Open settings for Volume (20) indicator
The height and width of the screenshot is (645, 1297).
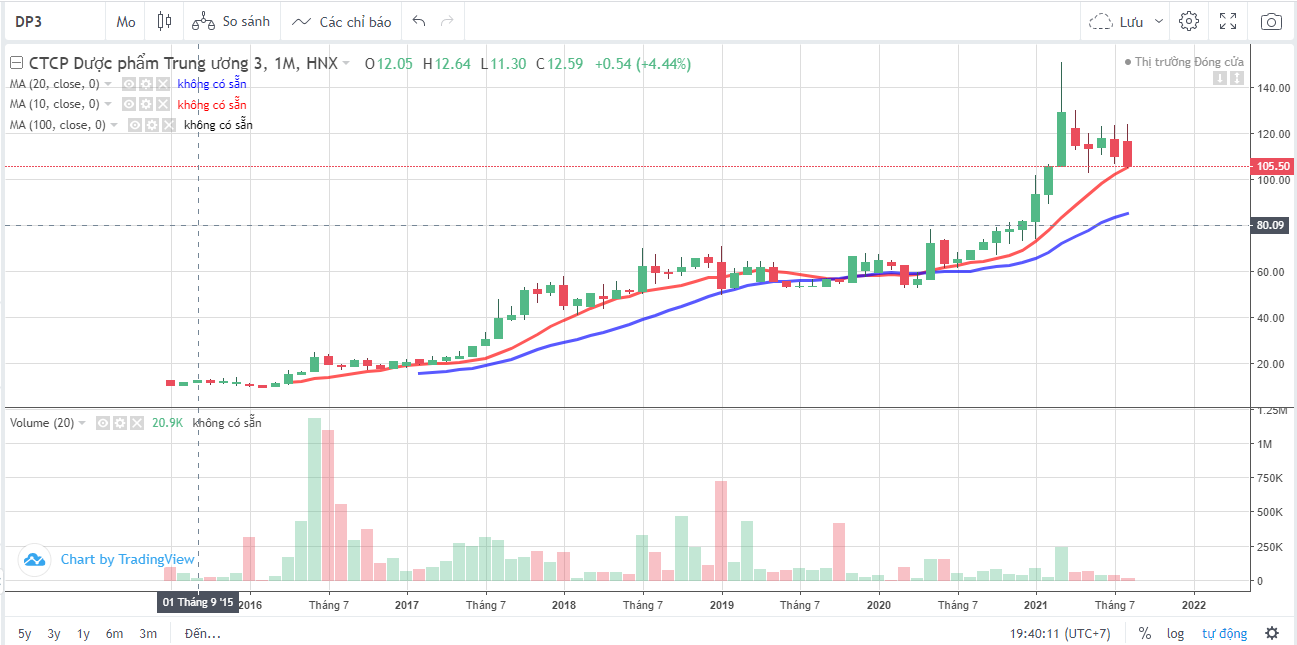tap(120, 423)
